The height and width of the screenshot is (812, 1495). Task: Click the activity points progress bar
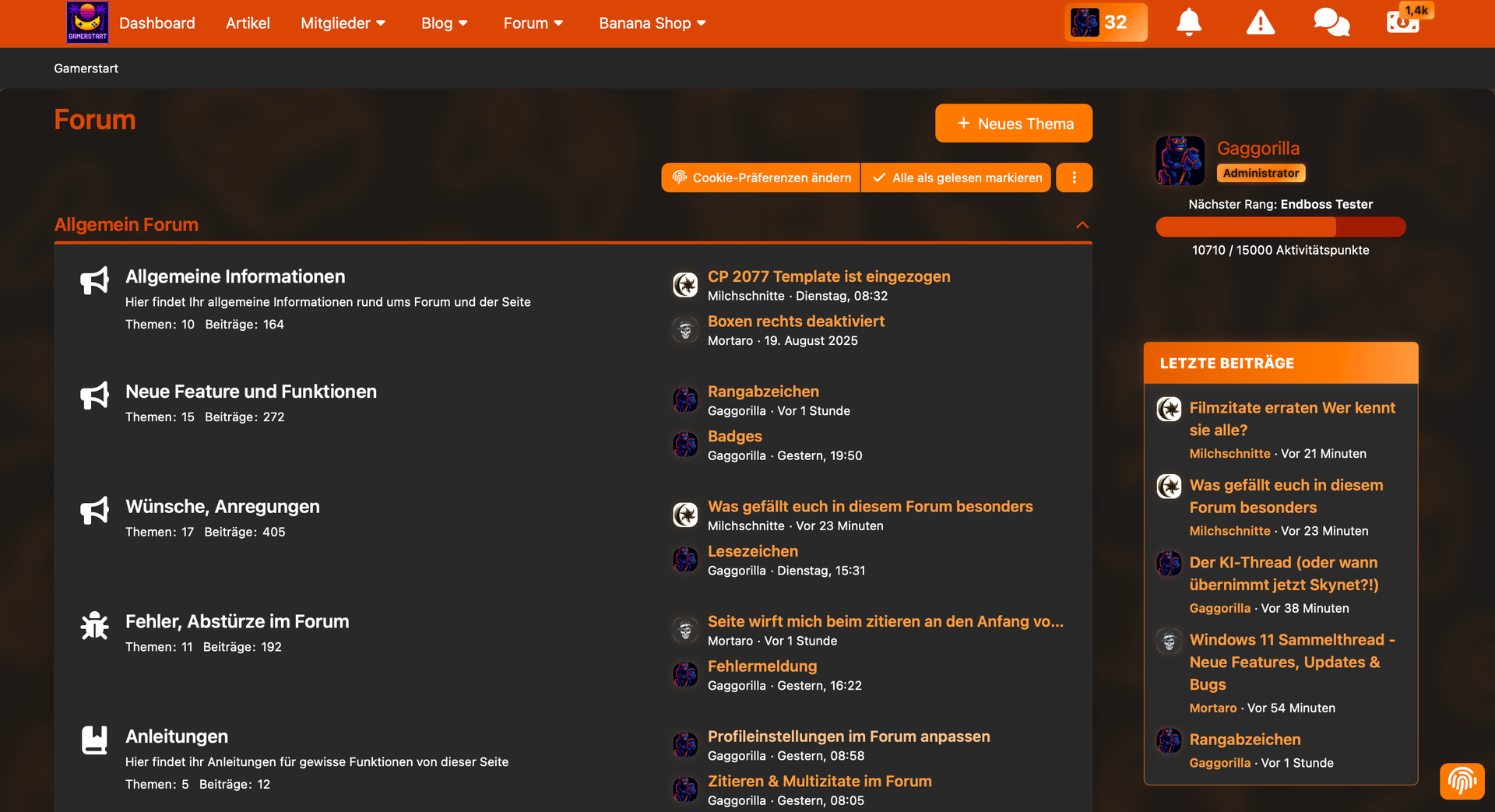[1280, 227]
